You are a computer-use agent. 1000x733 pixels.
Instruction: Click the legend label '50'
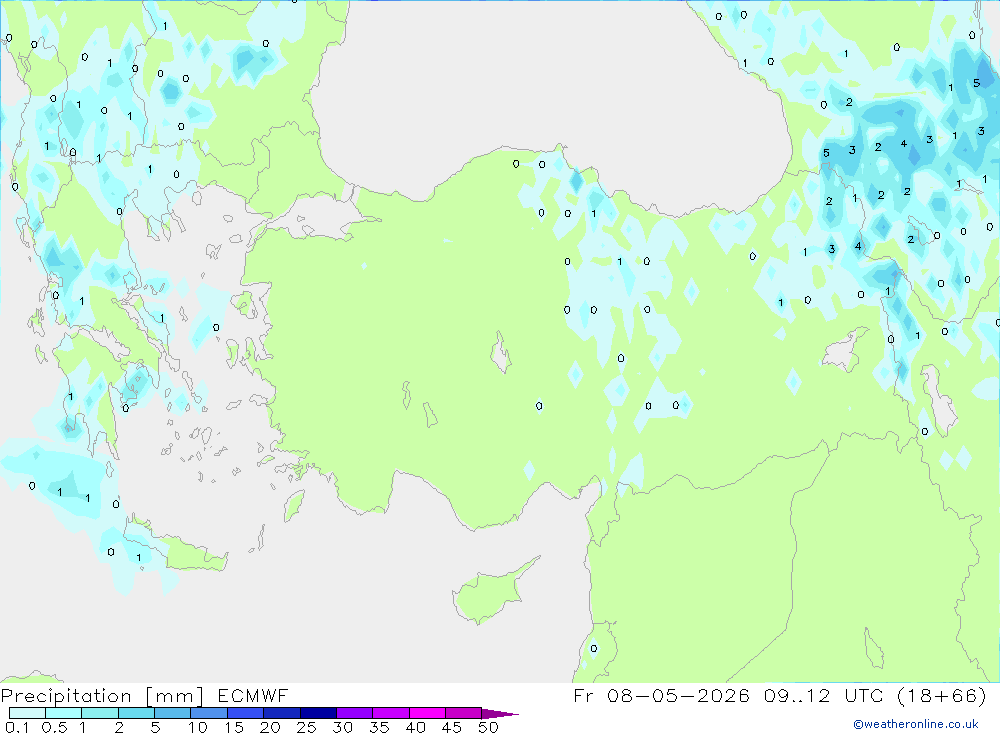coord(488,727)
